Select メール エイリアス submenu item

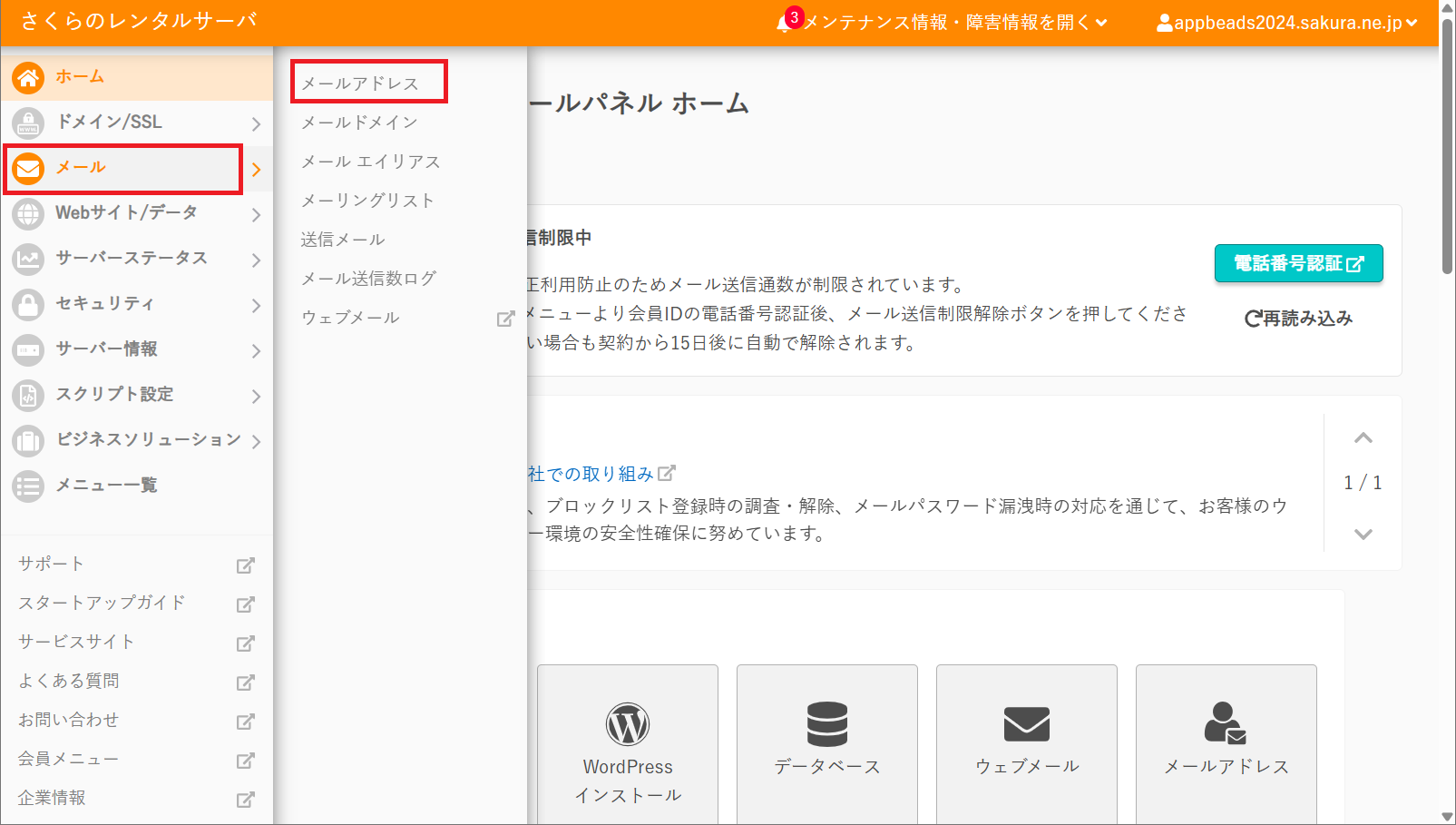click(370, 162)
